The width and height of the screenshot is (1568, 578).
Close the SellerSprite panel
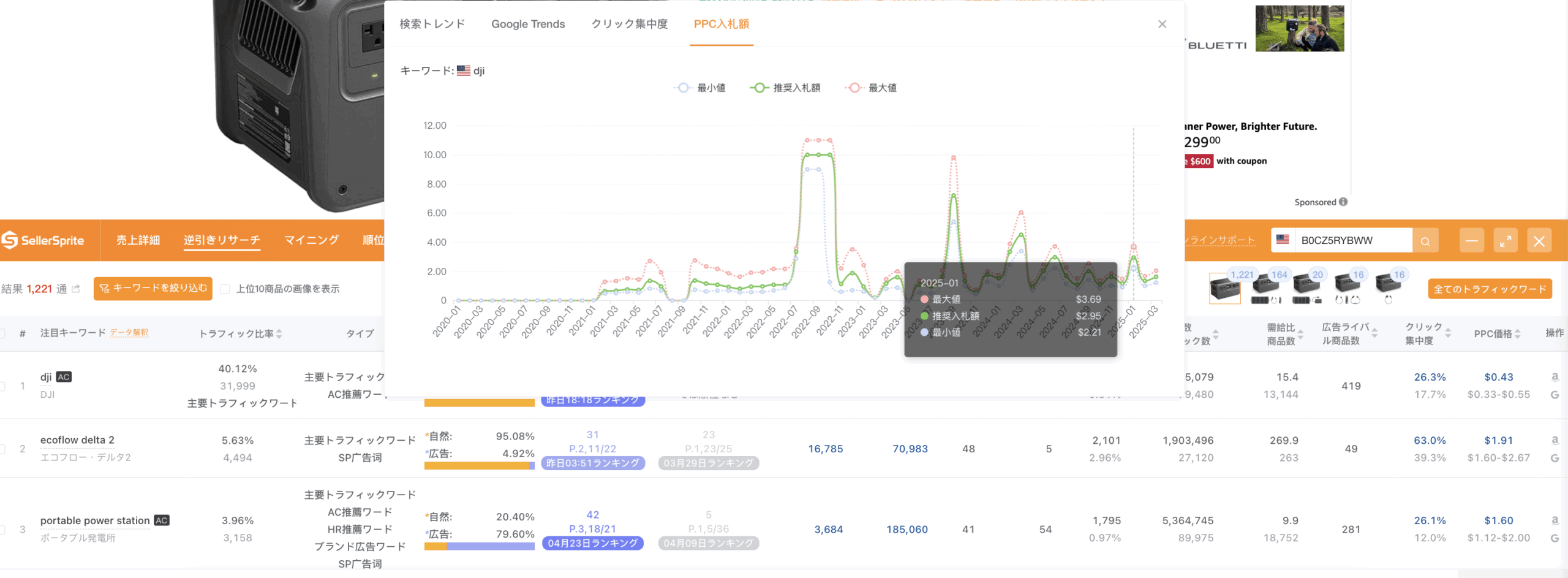(1539, 240)
